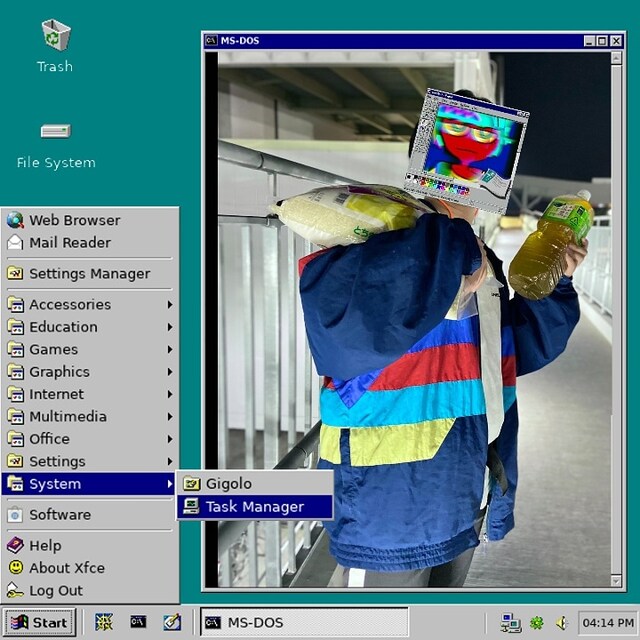Click the Start button
This screenshot has width=640, height=640.
coord(39,622)
